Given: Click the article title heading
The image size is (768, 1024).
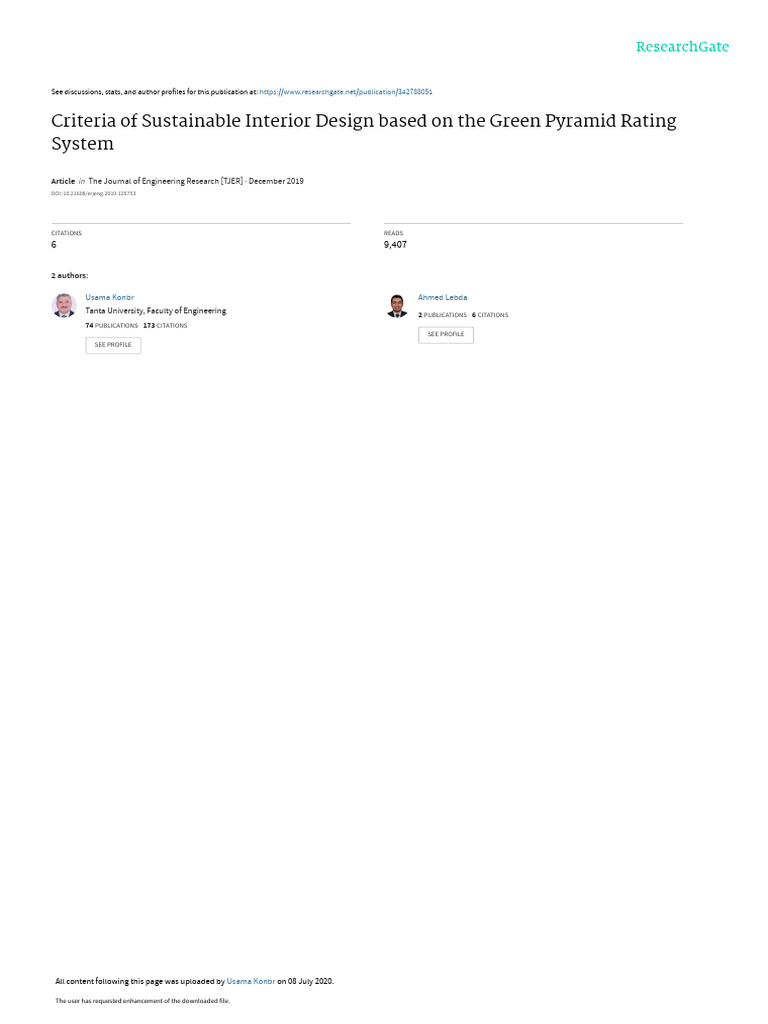Looking at the screenshot, I should (x=364, y=132).
